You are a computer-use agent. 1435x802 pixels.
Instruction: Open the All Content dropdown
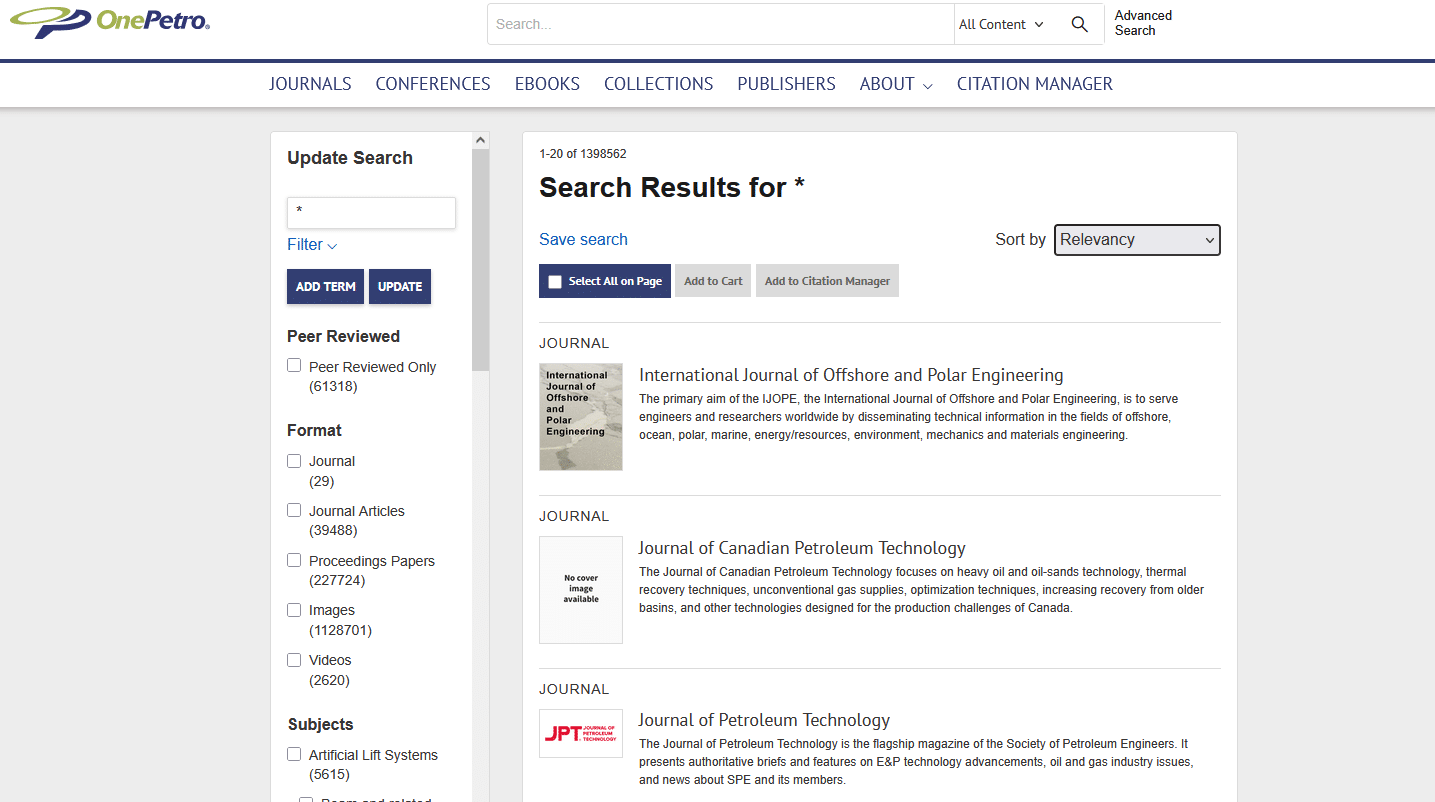click(x=1001, y=25)
